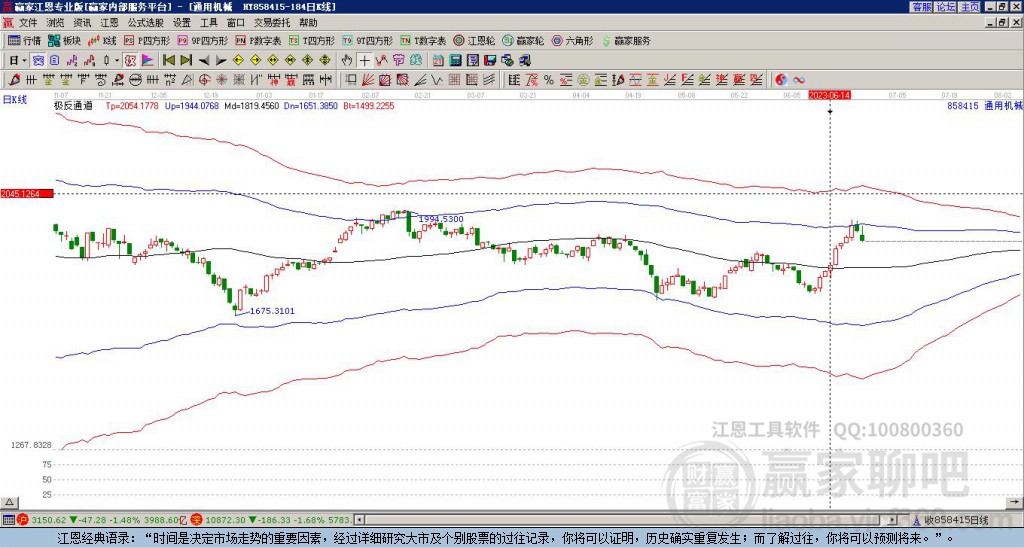The width and height of the screenshot is (1024, 548).
Task: Click the gold 金 coin circle icon
Action: click(583, 80)
